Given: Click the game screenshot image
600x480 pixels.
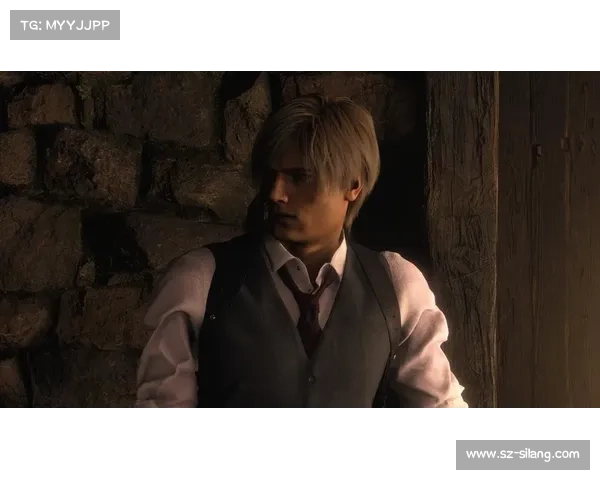Looking at the screenshot, I should tap(300, 239).
